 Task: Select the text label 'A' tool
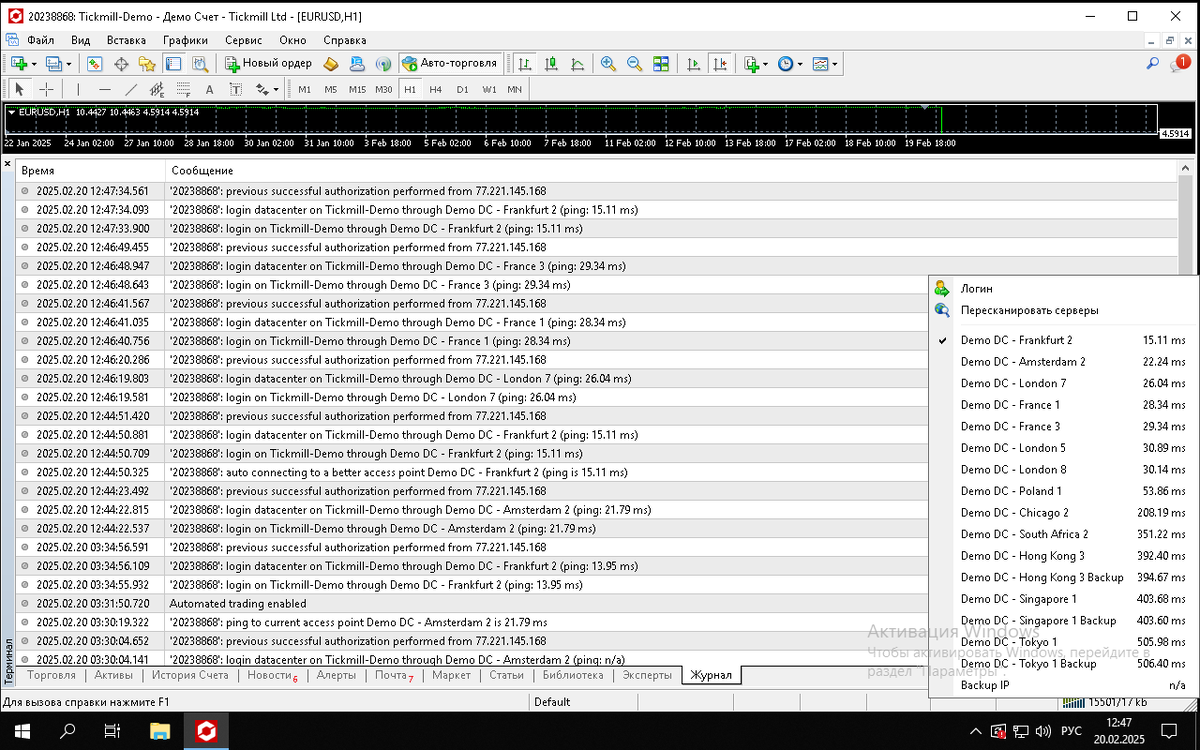[x=209, y=89]
